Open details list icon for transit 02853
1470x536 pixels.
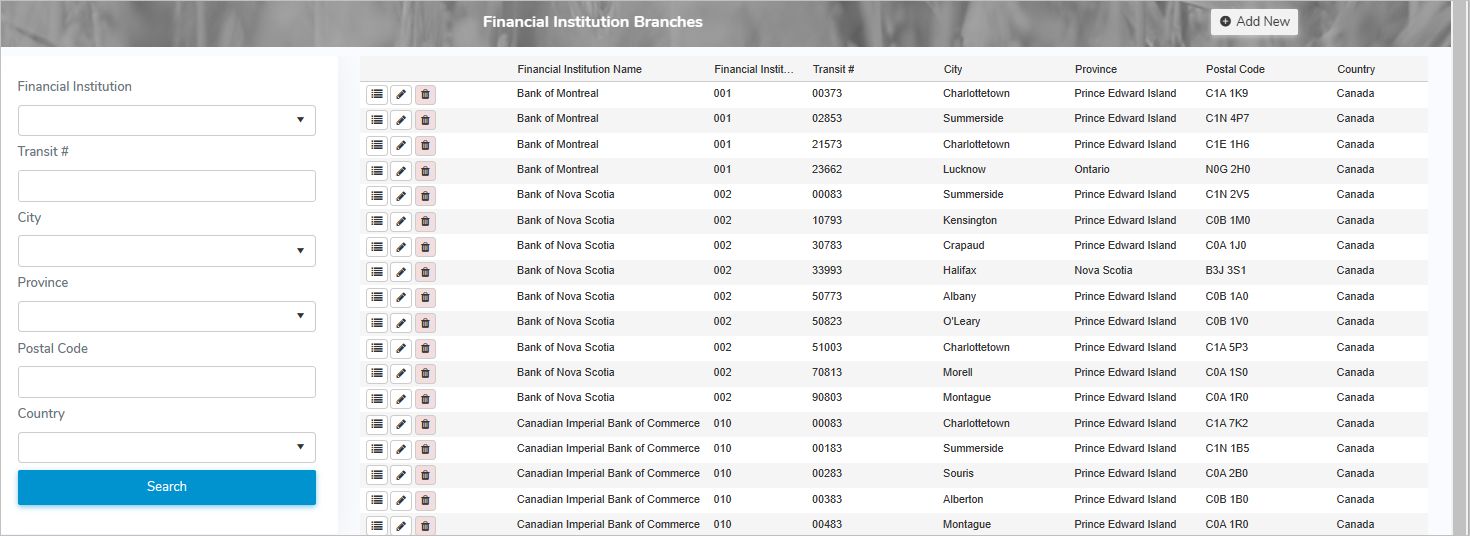[377, 120]
